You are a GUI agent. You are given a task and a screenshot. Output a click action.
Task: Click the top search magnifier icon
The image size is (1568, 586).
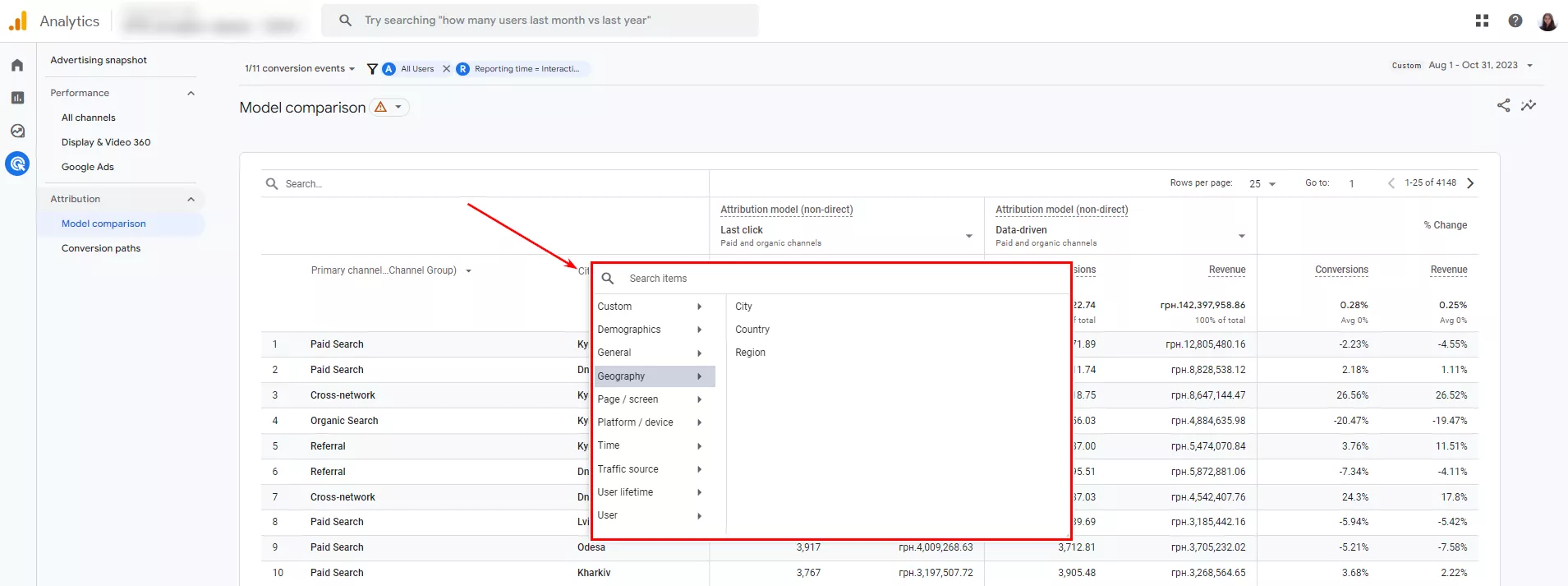(x=345, y=20)
